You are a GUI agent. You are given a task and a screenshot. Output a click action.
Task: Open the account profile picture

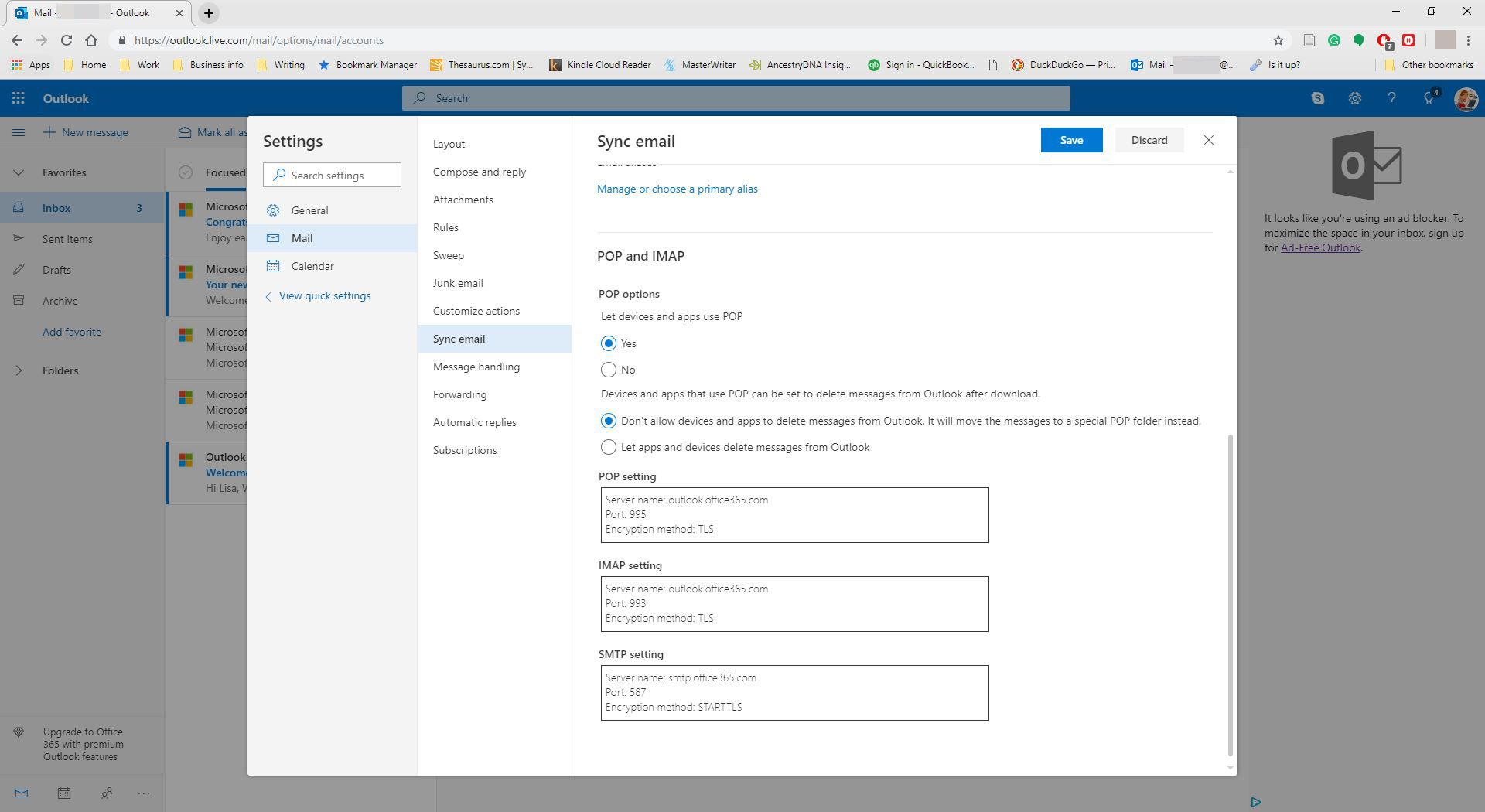1466,98
